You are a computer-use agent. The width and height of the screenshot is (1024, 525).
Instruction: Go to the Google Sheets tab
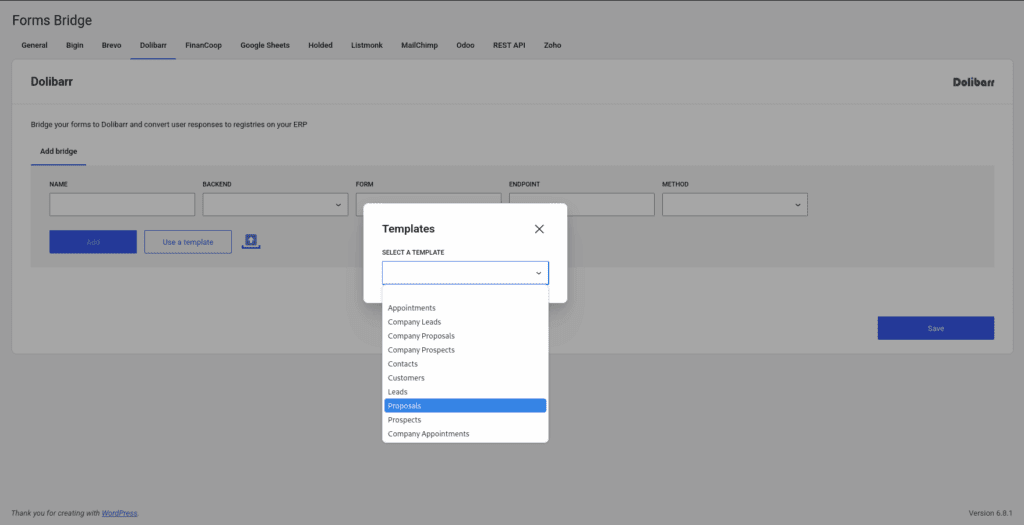pos(264,45)
